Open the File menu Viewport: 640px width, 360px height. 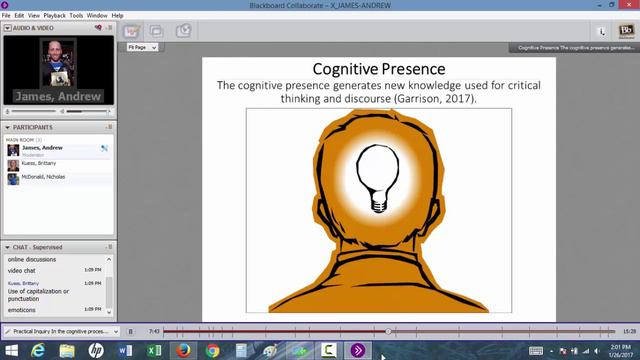6,16
